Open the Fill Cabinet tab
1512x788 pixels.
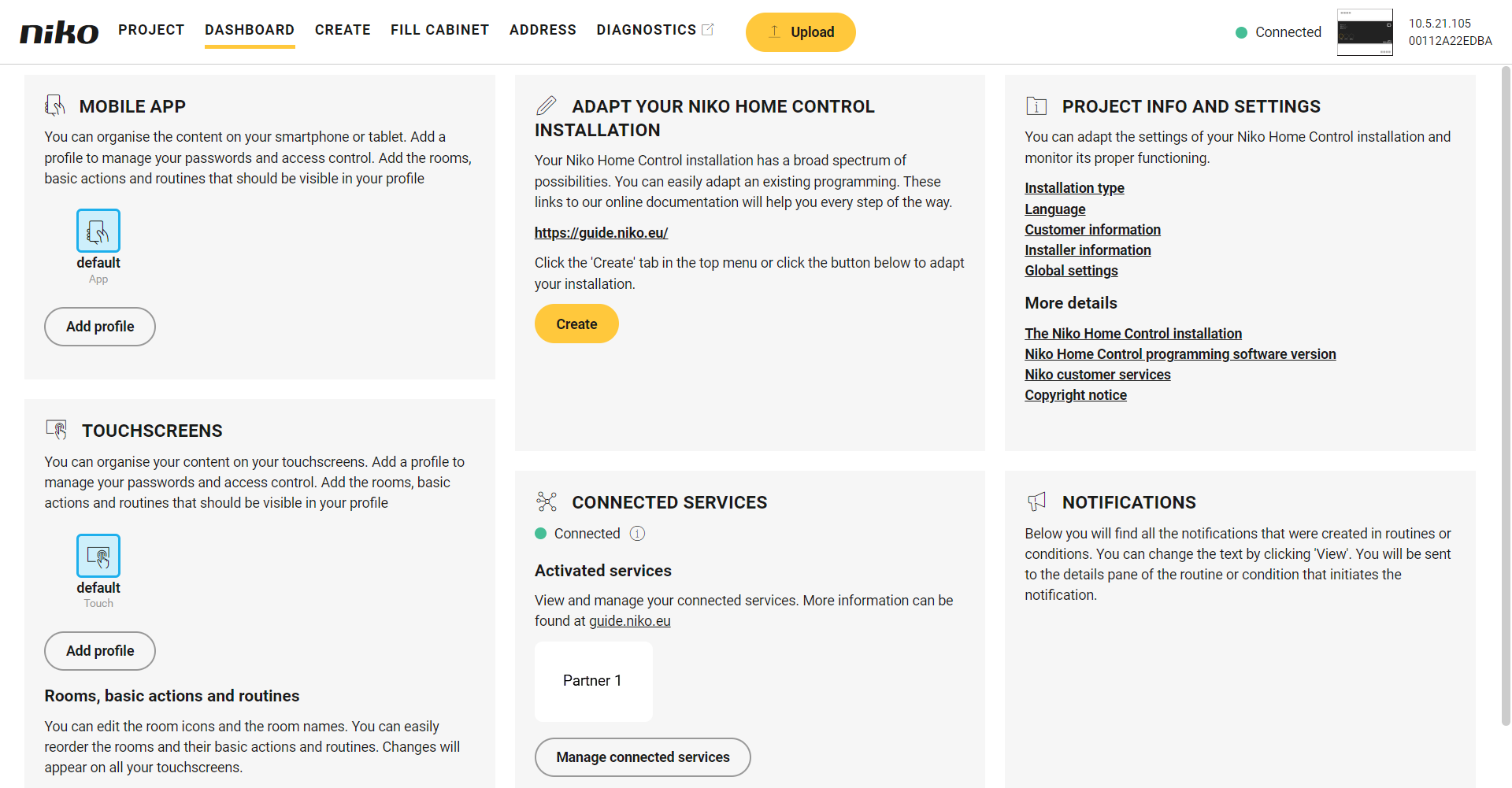tap(439, 30)
